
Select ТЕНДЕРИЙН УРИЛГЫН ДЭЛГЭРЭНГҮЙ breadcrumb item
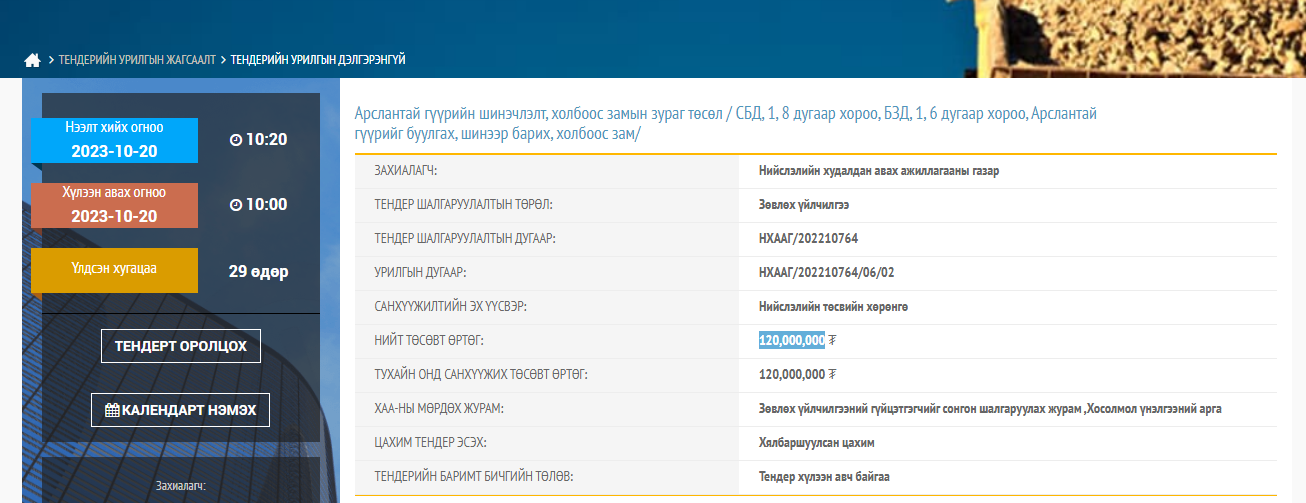pyautogui.click(x=317, y=60)
